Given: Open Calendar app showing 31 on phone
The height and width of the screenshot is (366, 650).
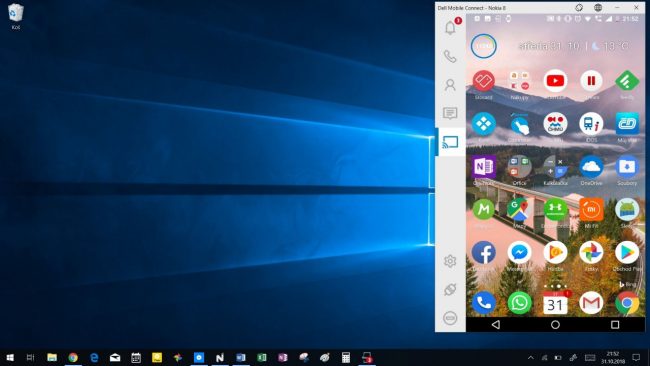Looking at the screenshot, I should (555, 303).
